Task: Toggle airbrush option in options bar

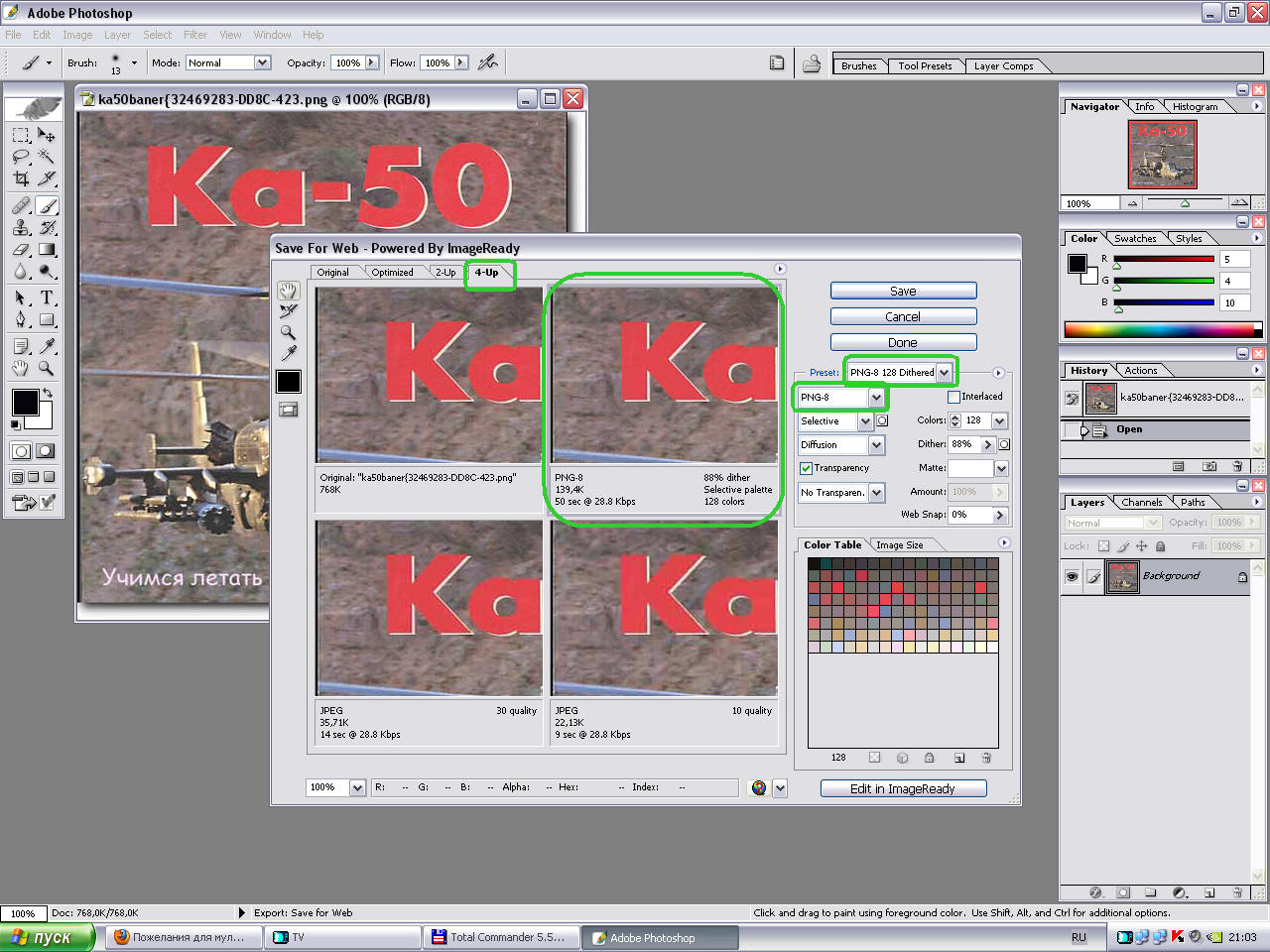Action: tap(487, 62)
